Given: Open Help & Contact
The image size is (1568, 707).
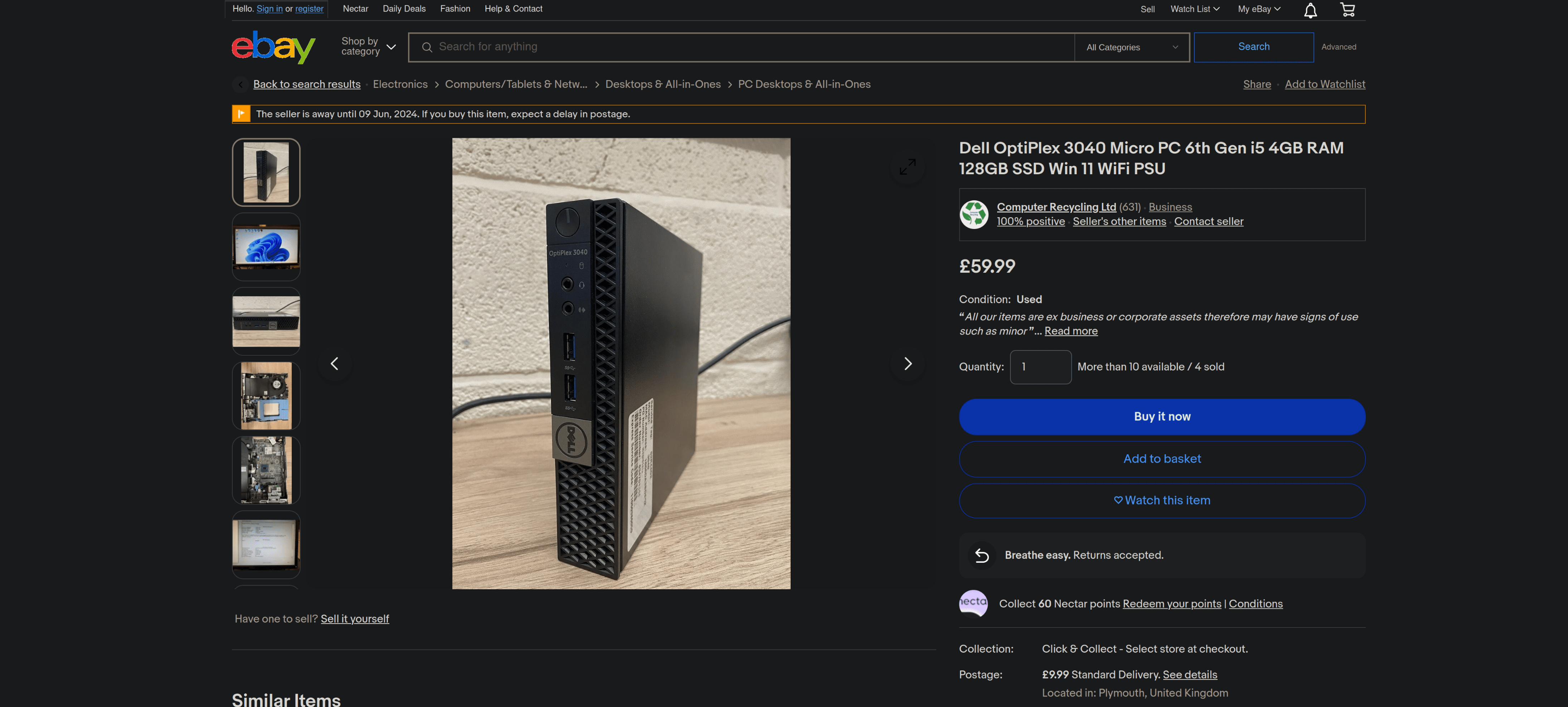Looking at the screenshot, I should pyautogui.click(x=513, y=9).
